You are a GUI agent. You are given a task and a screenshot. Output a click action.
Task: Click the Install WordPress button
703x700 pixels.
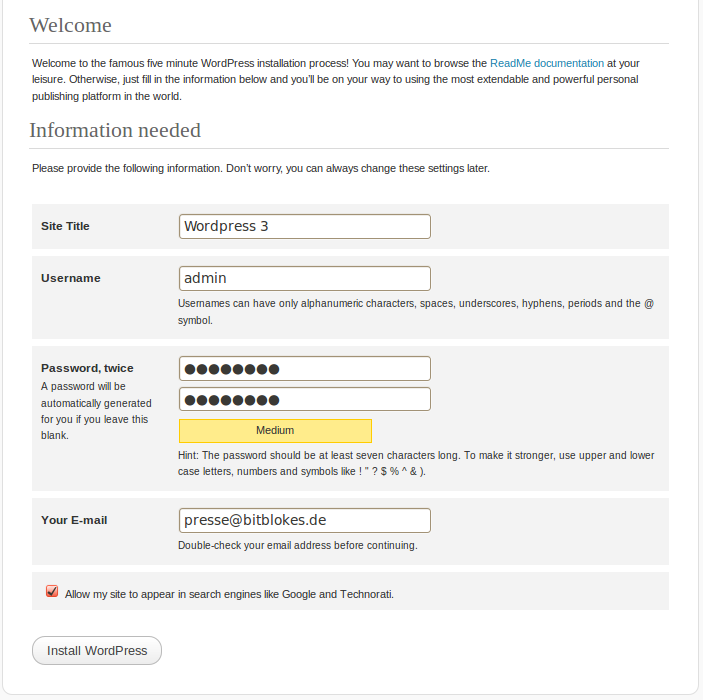(97, 650)
